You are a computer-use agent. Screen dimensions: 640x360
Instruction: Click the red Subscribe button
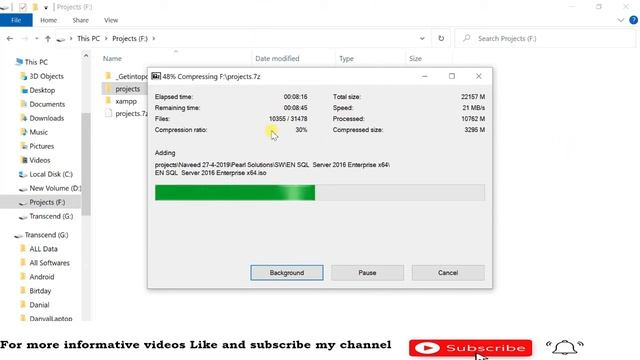(471, 348)
